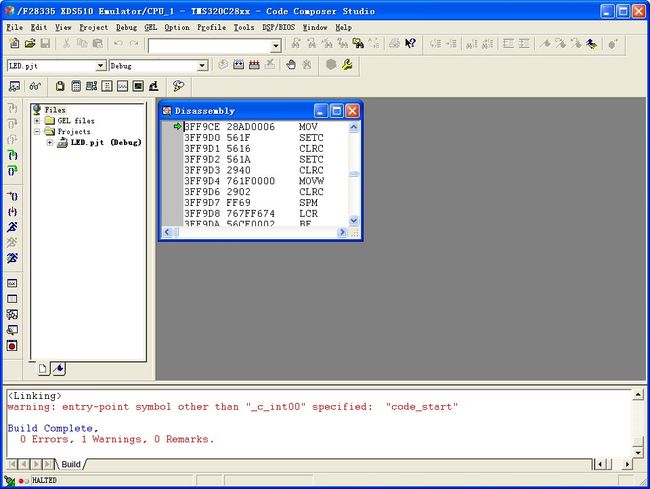
Task: Expand the GEL files folder
Action: click(37, 121)
